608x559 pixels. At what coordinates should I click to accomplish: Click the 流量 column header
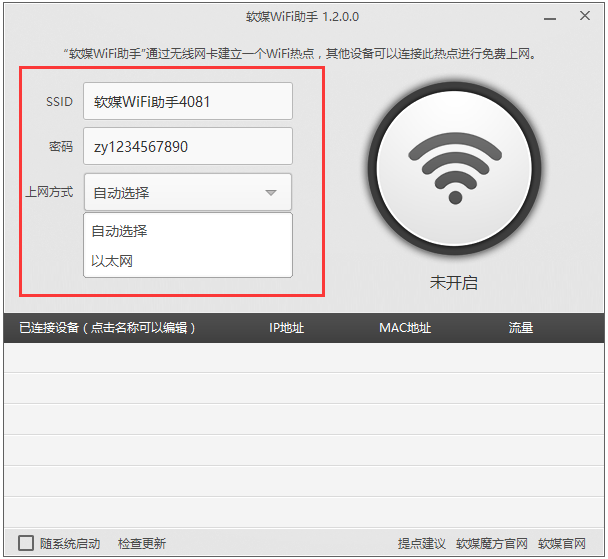[520, 327]
